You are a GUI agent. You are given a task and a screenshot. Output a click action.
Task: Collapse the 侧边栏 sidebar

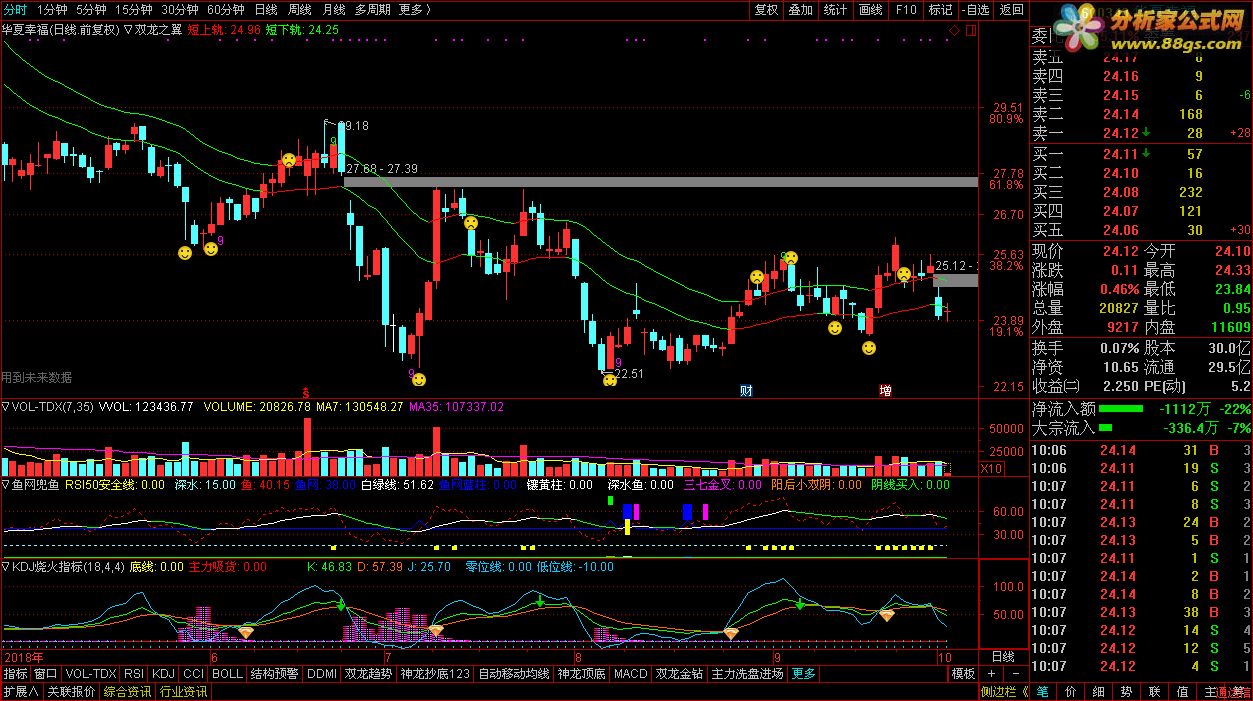1004,691
